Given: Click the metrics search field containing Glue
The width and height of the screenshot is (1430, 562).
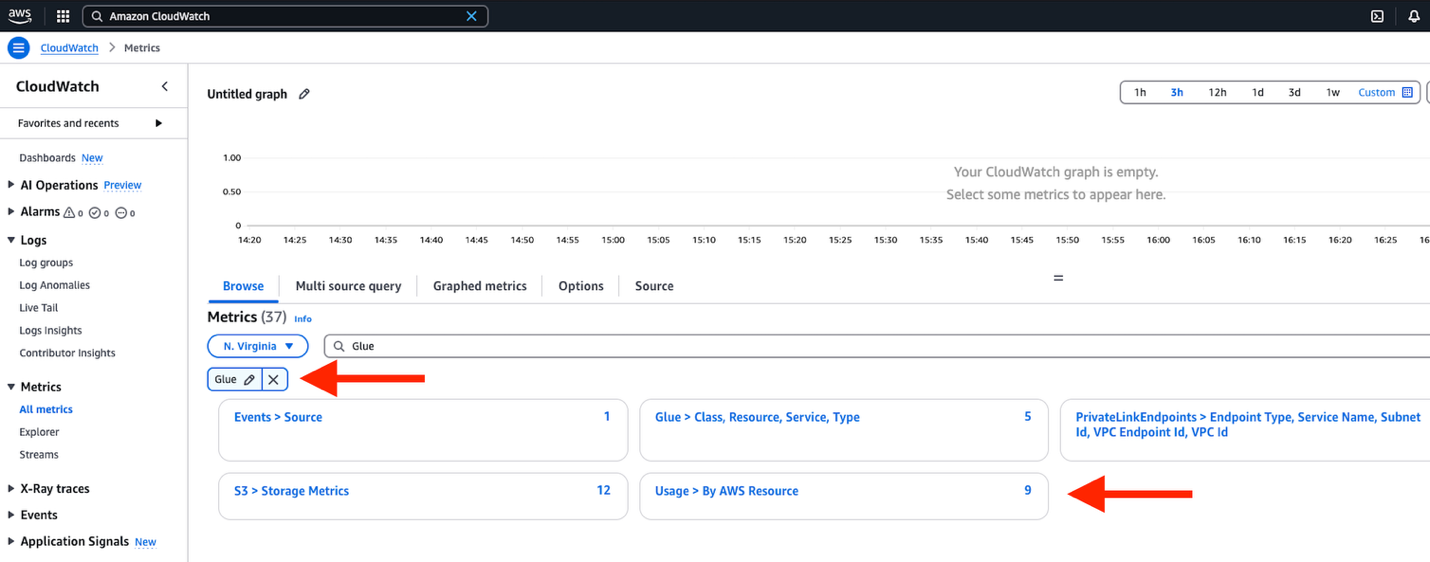Looking at the screenshot, I should (878, 346).
